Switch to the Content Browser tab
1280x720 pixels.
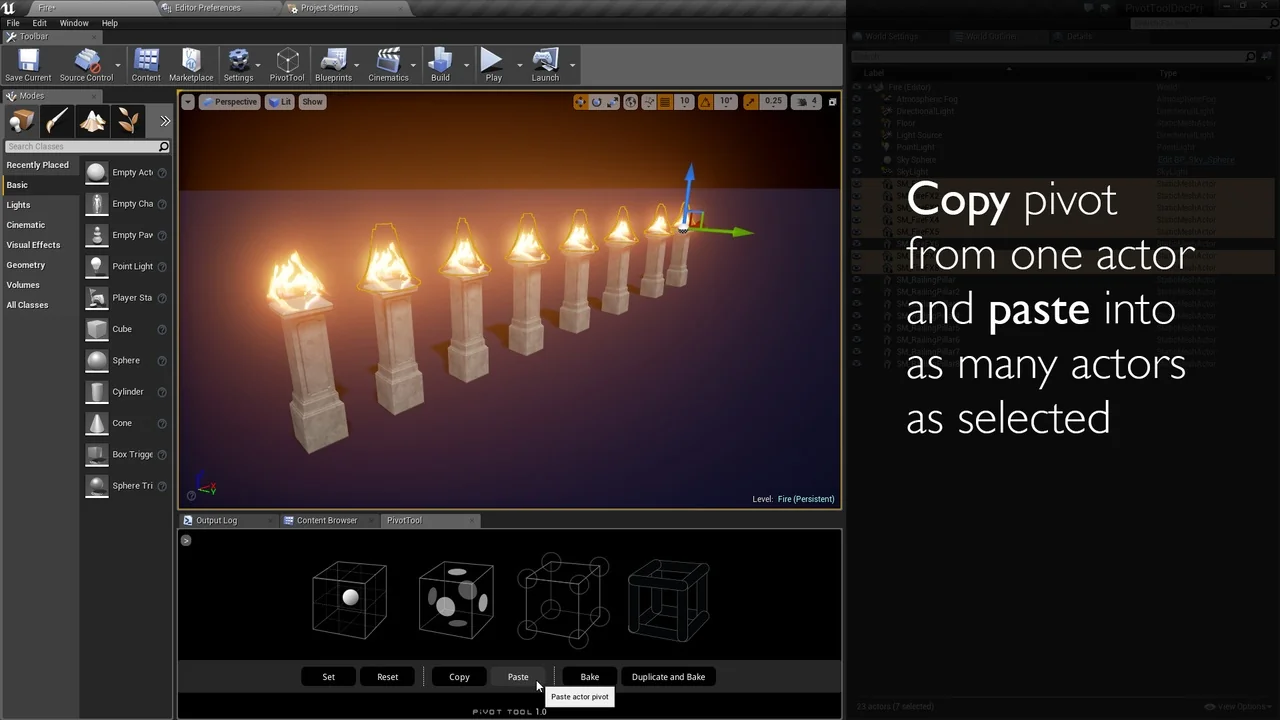[327, 520]
